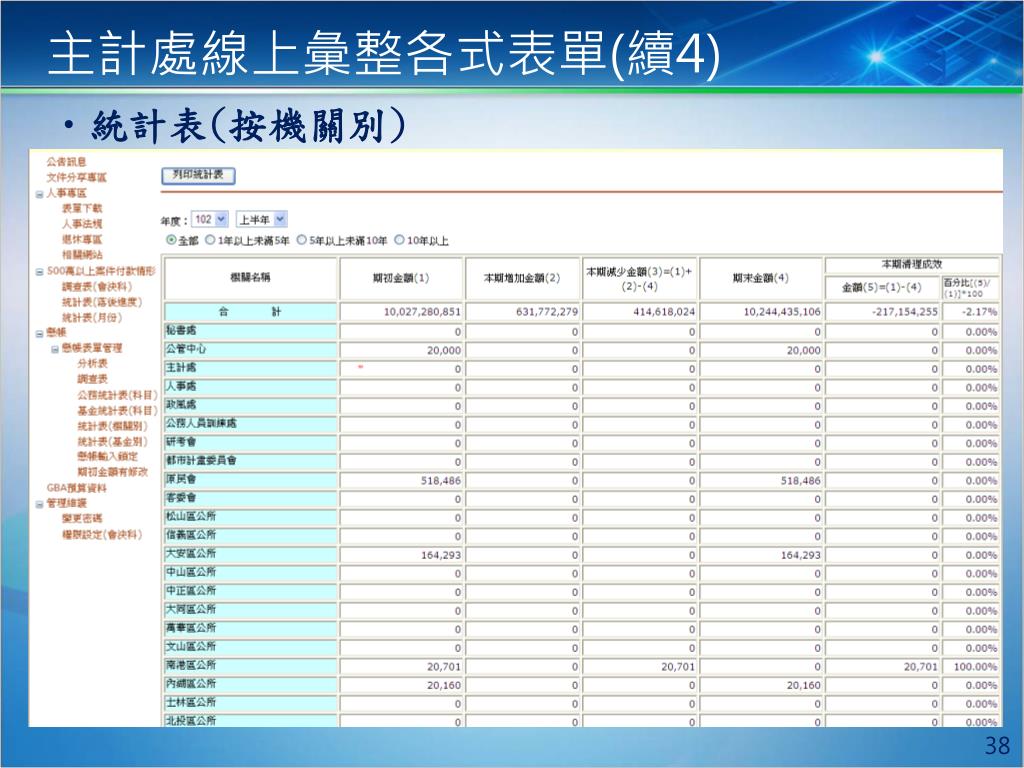This screenshot has height=768, width=1024.
Task: Open 調查表(會決科) in the sidebar
Action: (97, 286)
